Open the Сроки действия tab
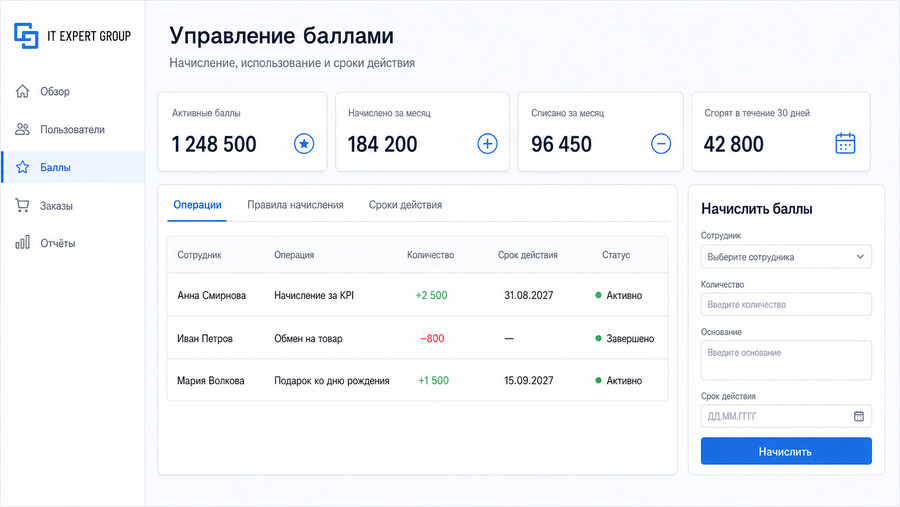The image size is (900, 507). [405, 205]
